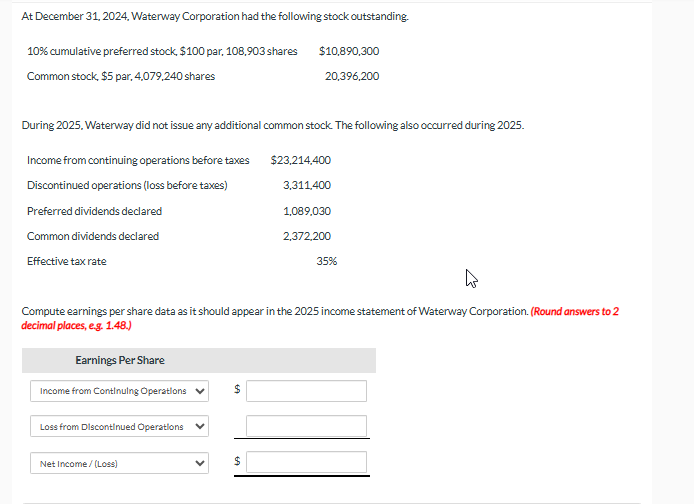Click the value 20,396,200
Screen dimensions: 694x504
click(352, 76)
